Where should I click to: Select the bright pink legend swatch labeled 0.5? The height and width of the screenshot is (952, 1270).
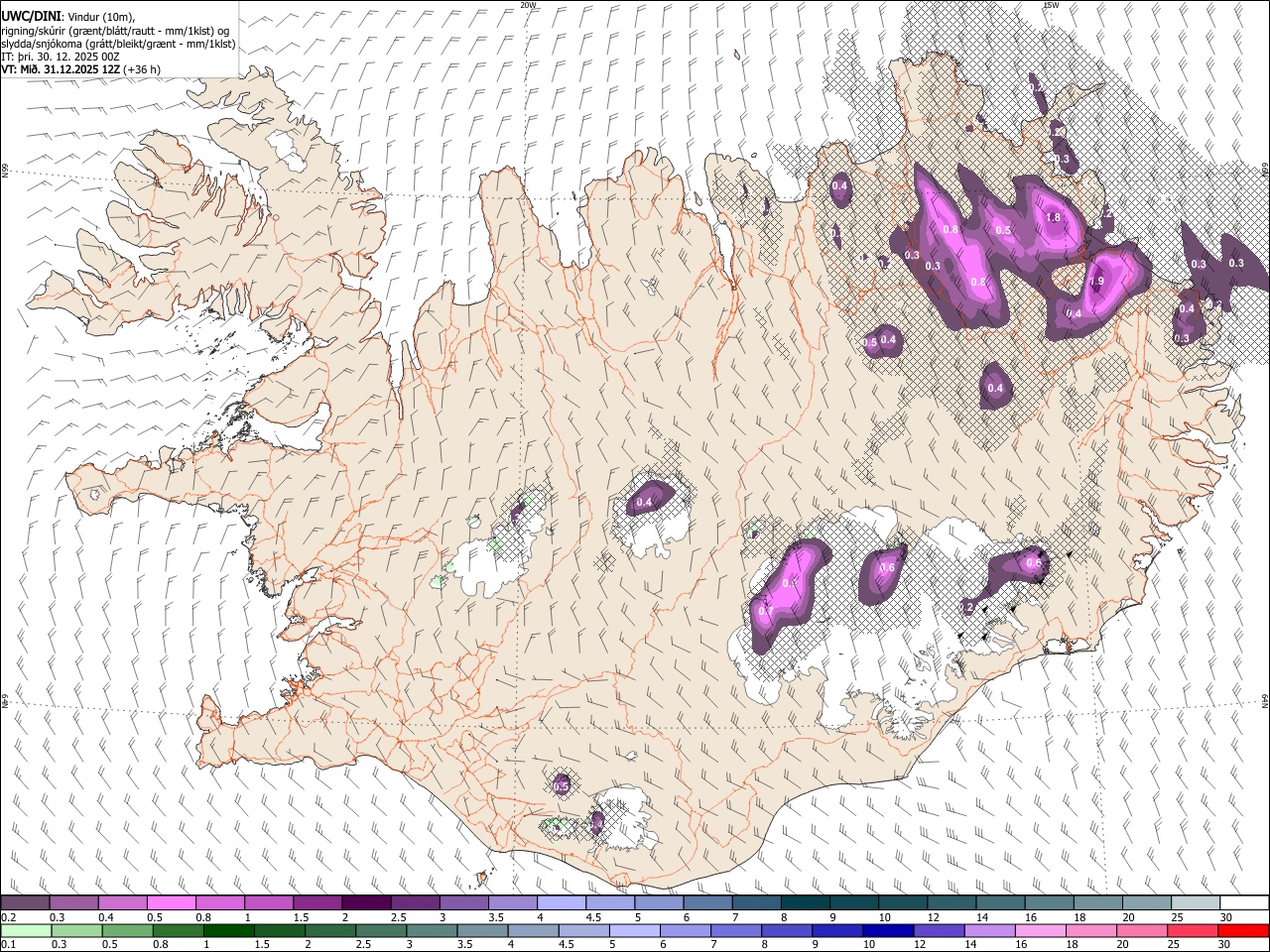(x=171, y=903)
